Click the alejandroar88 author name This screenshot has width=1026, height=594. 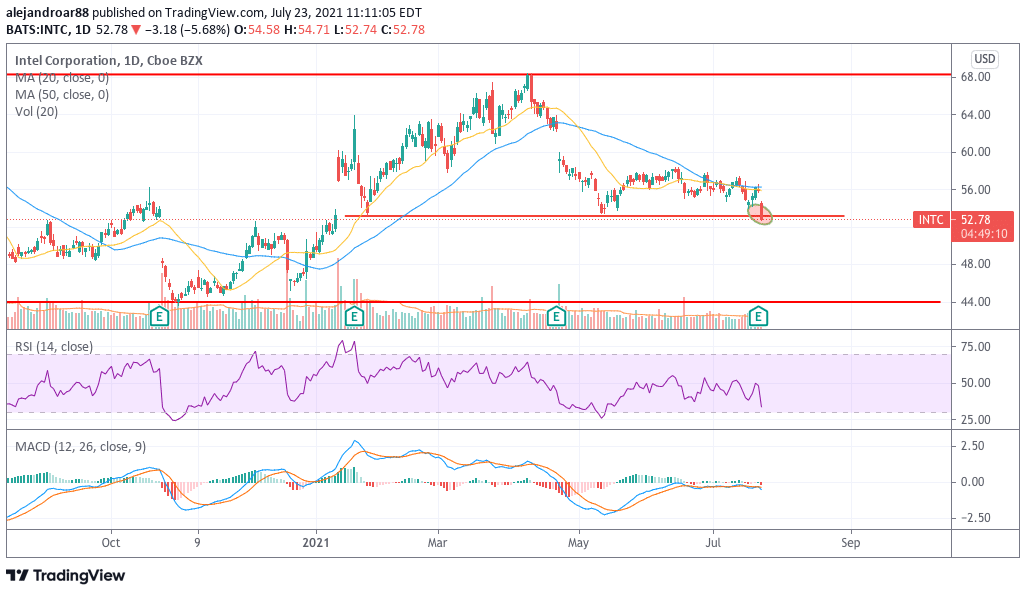click(x=48, y=12)
